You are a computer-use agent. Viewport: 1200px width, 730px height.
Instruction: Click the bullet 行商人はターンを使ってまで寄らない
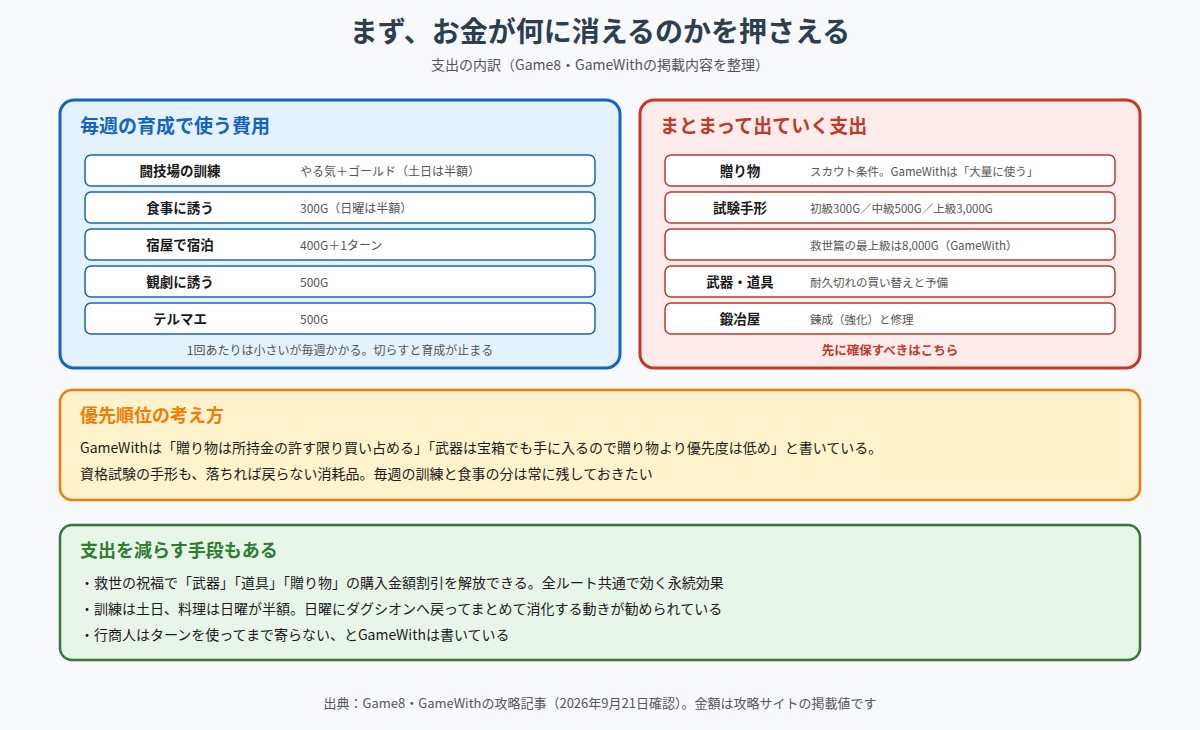coord(295,635)
